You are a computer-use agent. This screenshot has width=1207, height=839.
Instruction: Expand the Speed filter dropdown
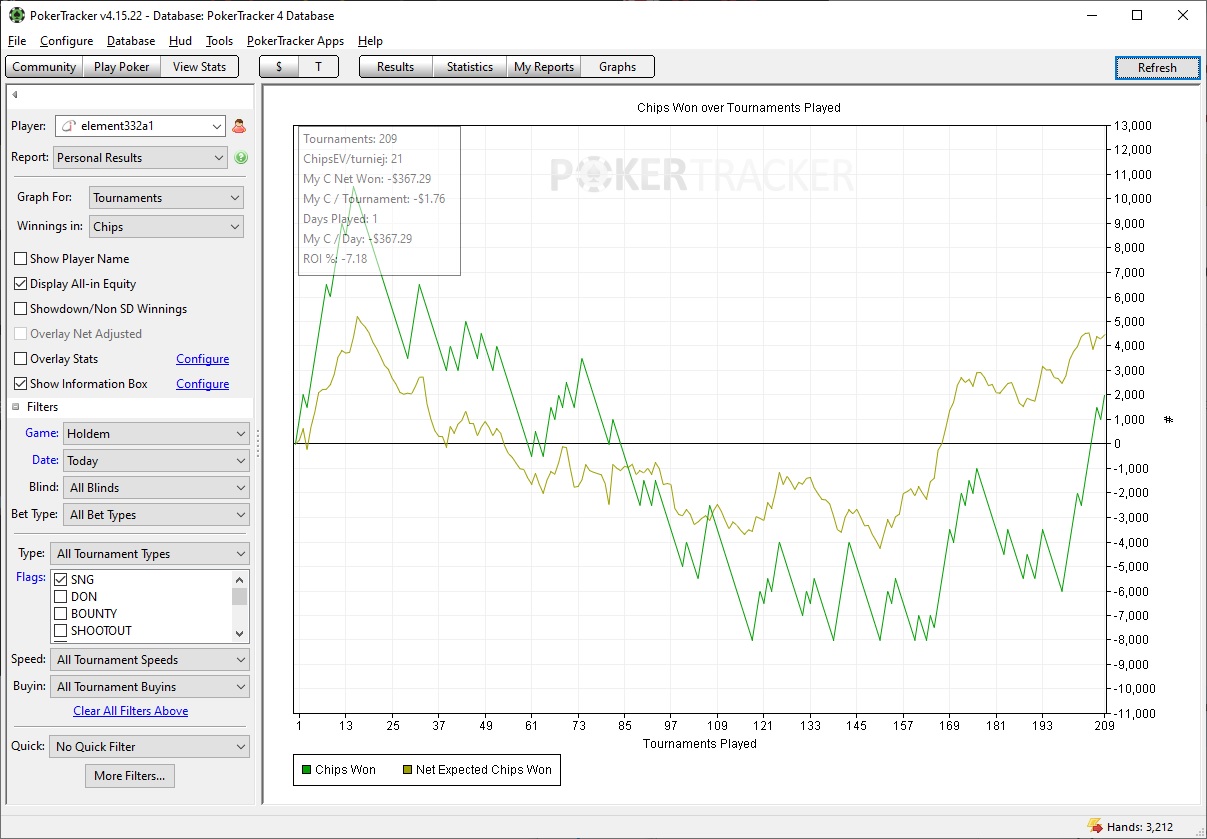(x=150, y=660)
